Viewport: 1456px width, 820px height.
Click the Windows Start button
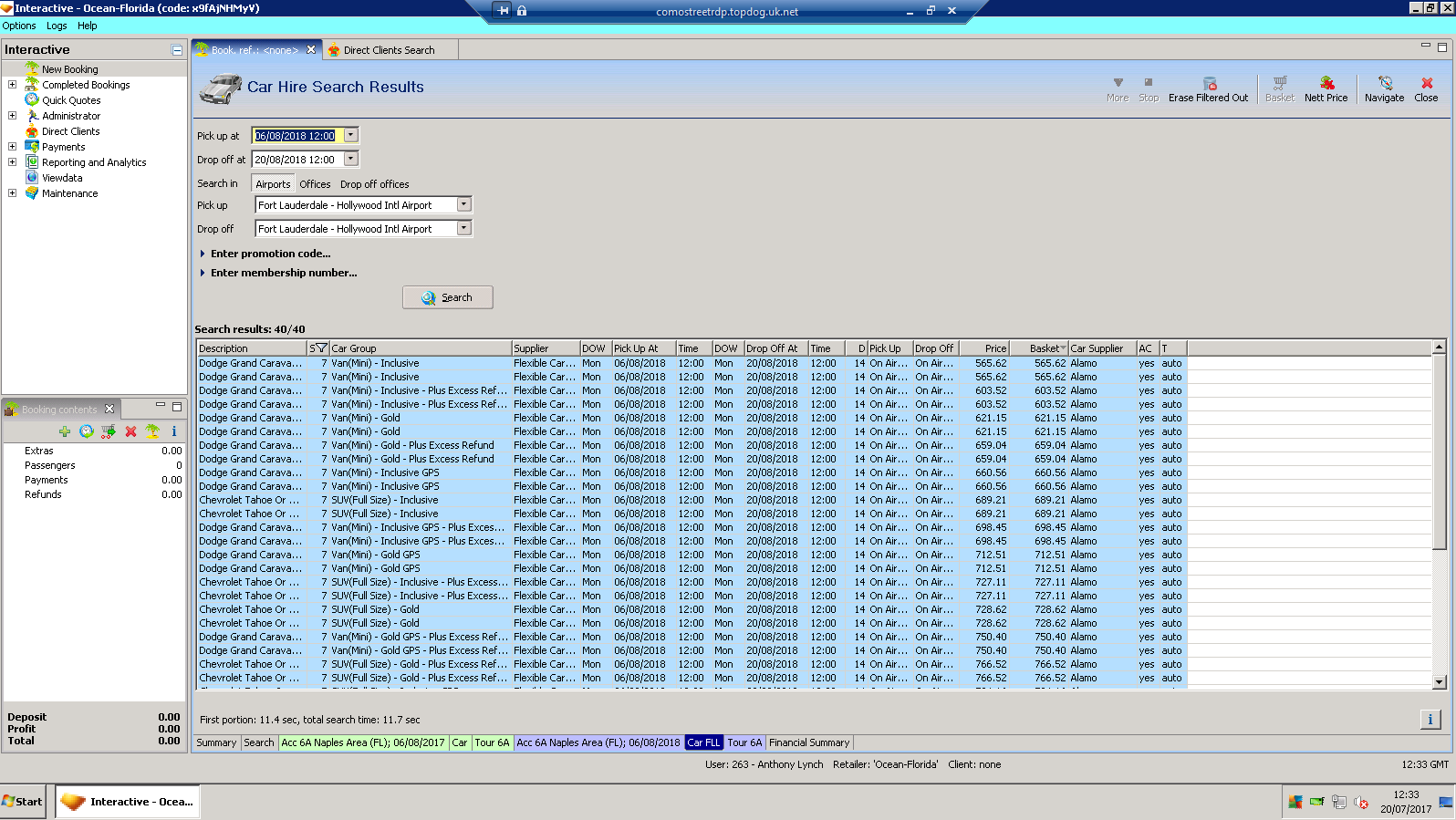point(23,802)
